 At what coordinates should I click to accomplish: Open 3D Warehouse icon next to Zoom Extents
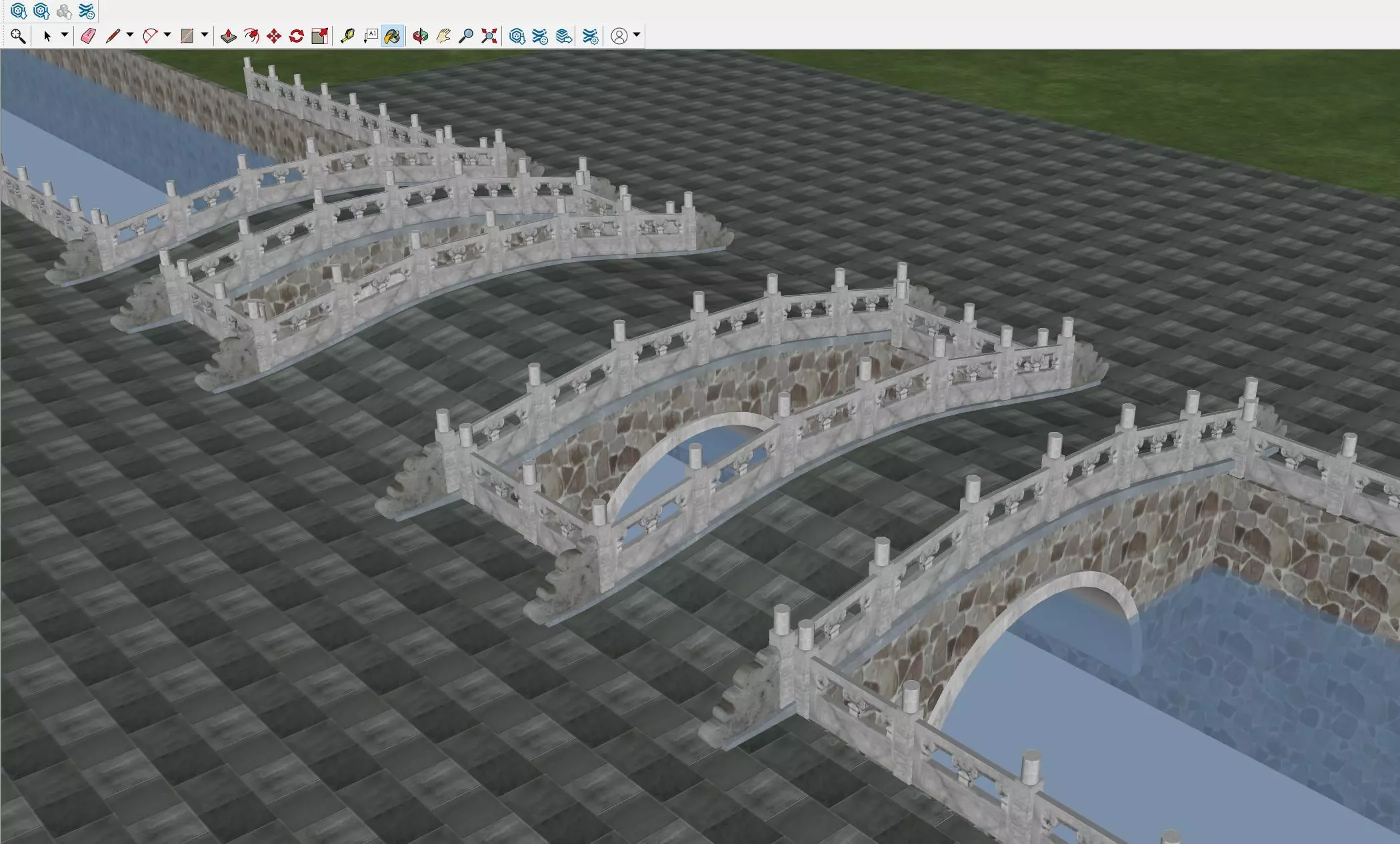pos(517,36)
